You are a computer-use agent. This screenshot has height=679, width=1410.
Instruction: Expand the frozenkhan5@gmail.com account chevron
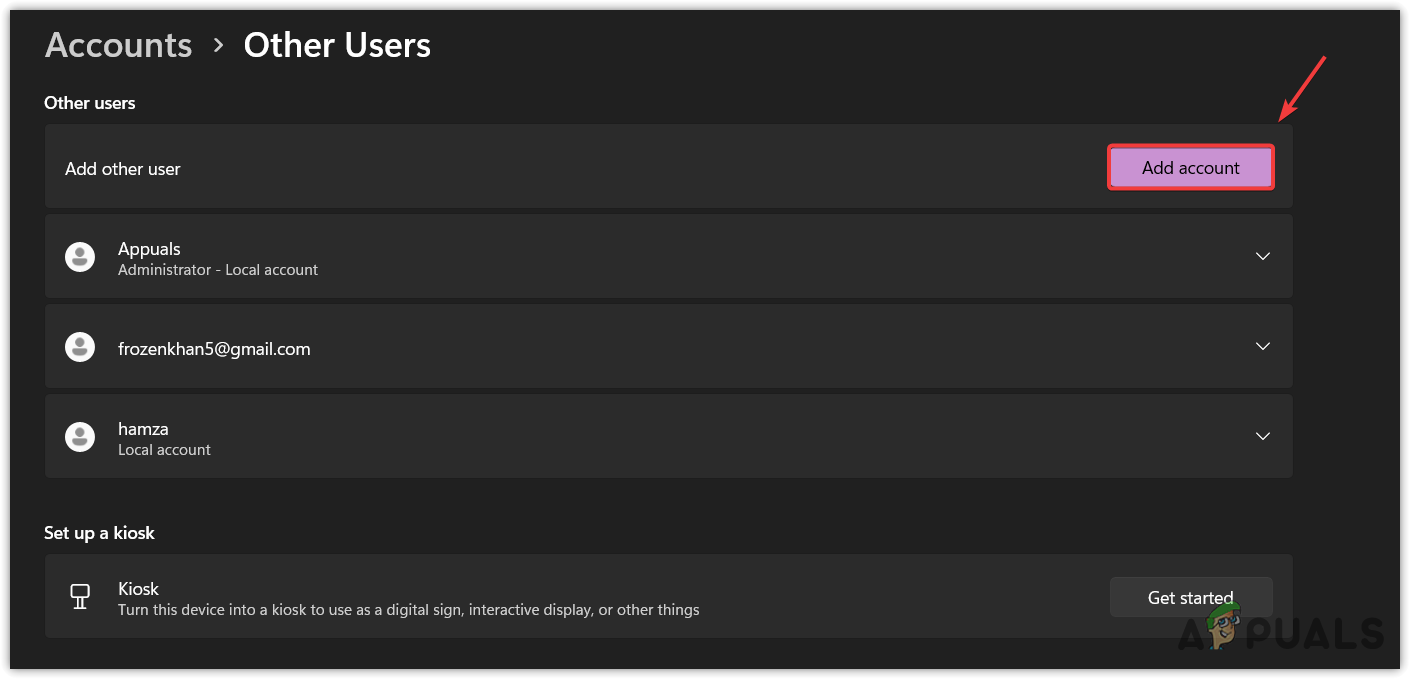click(x=1263, y=346)
